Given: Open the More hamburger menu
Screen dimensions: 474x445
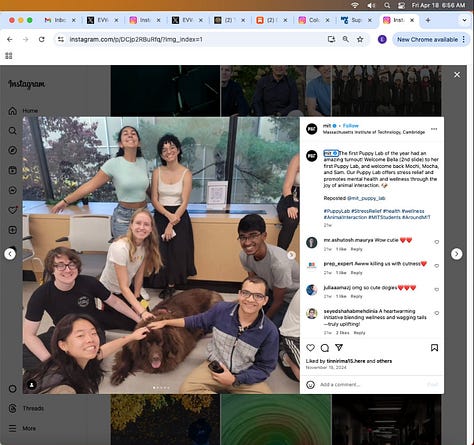Looking at the screenshot, I should click(x=22, y=428).
